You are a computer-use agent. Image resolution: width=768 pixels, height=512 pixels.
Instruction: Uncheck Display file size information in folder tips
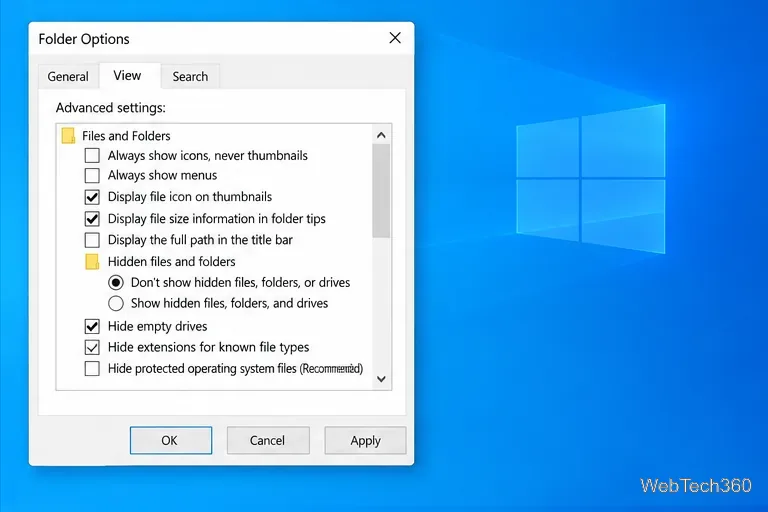pyautogui.click(x=92, y=219)
